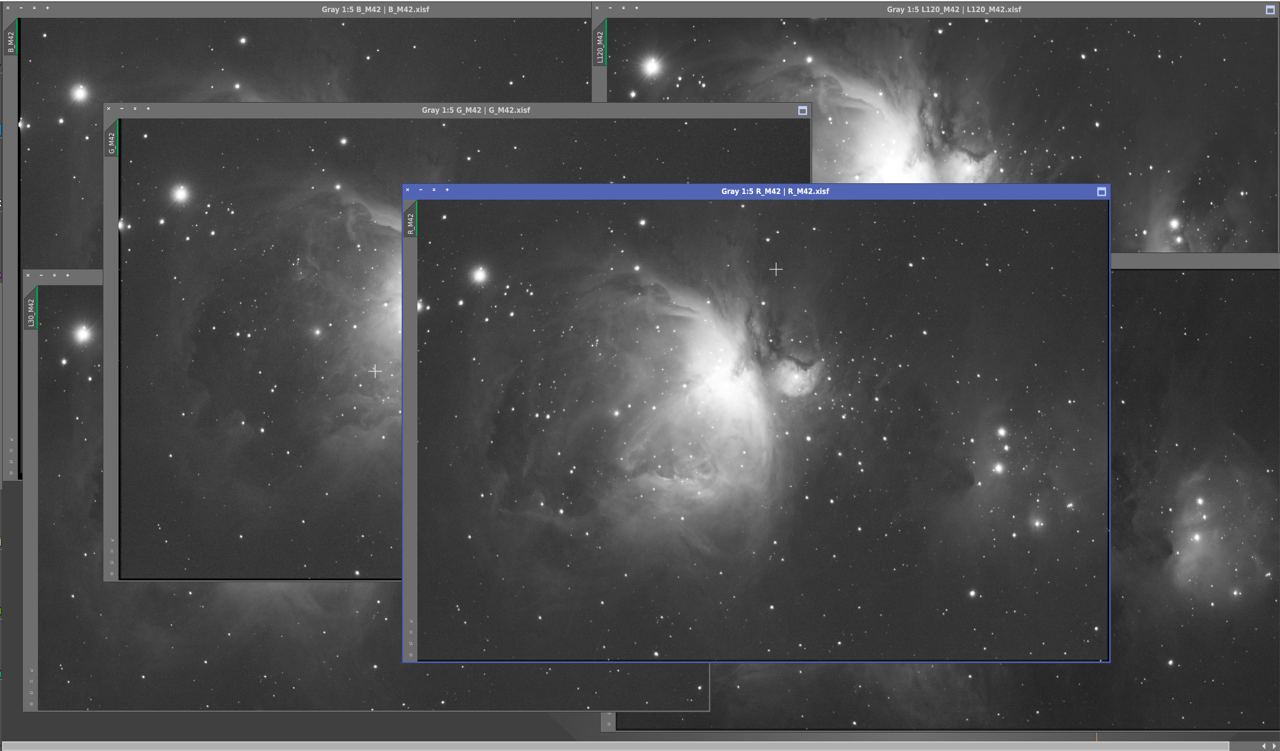Close the R_M42.xisf image window
Image resolution: width=1280 pixels, height=751 pixels.
point(408,190)
